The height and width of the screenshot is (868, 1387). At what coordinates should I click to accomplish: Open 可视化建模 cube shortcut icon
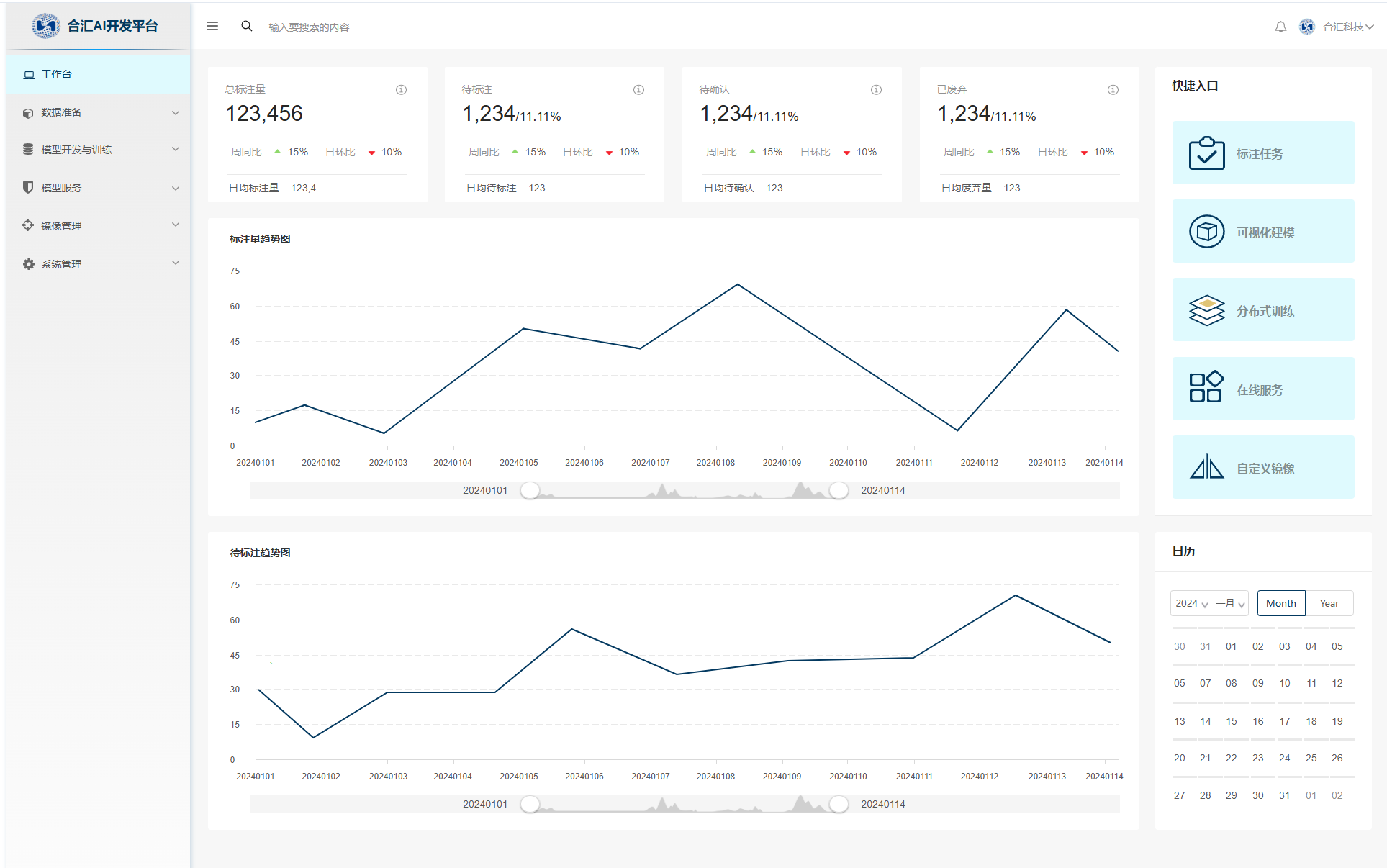1206,232
